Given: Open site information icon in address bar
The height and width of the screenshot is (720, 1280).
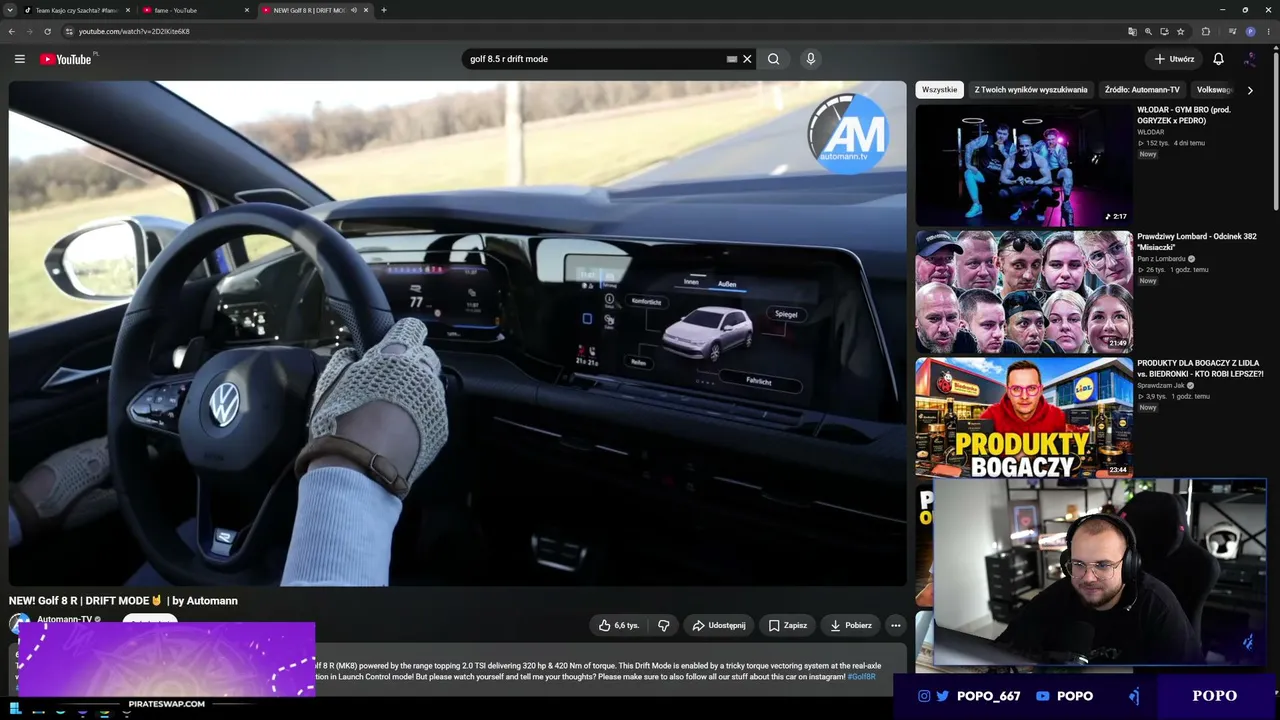Looking at the screenshot, I should click(69, 31).
